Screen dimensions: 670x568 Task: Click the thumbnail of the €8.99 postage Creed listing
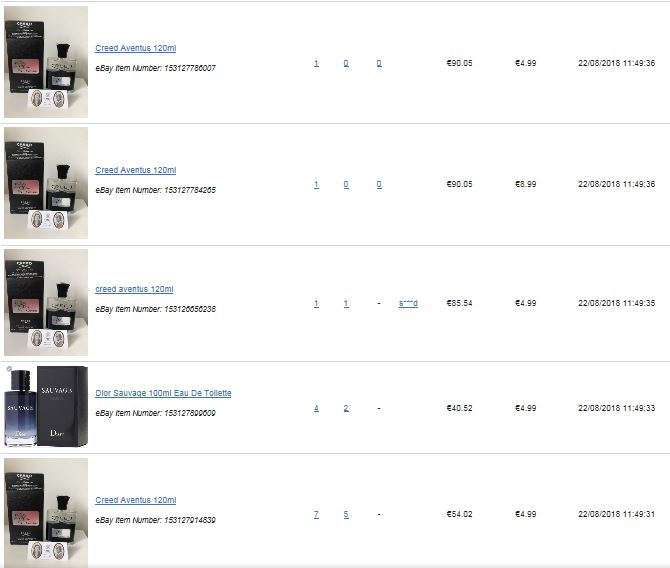pos(46,183)
